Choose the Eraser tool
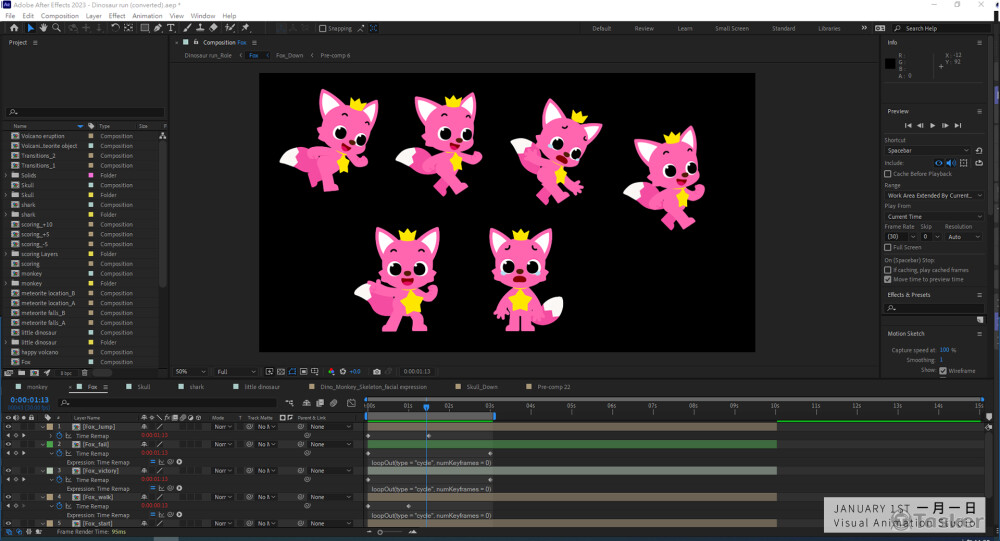The height and width of the screenshot is (541, 1000). pyautogui.click(x=214, y=28)
